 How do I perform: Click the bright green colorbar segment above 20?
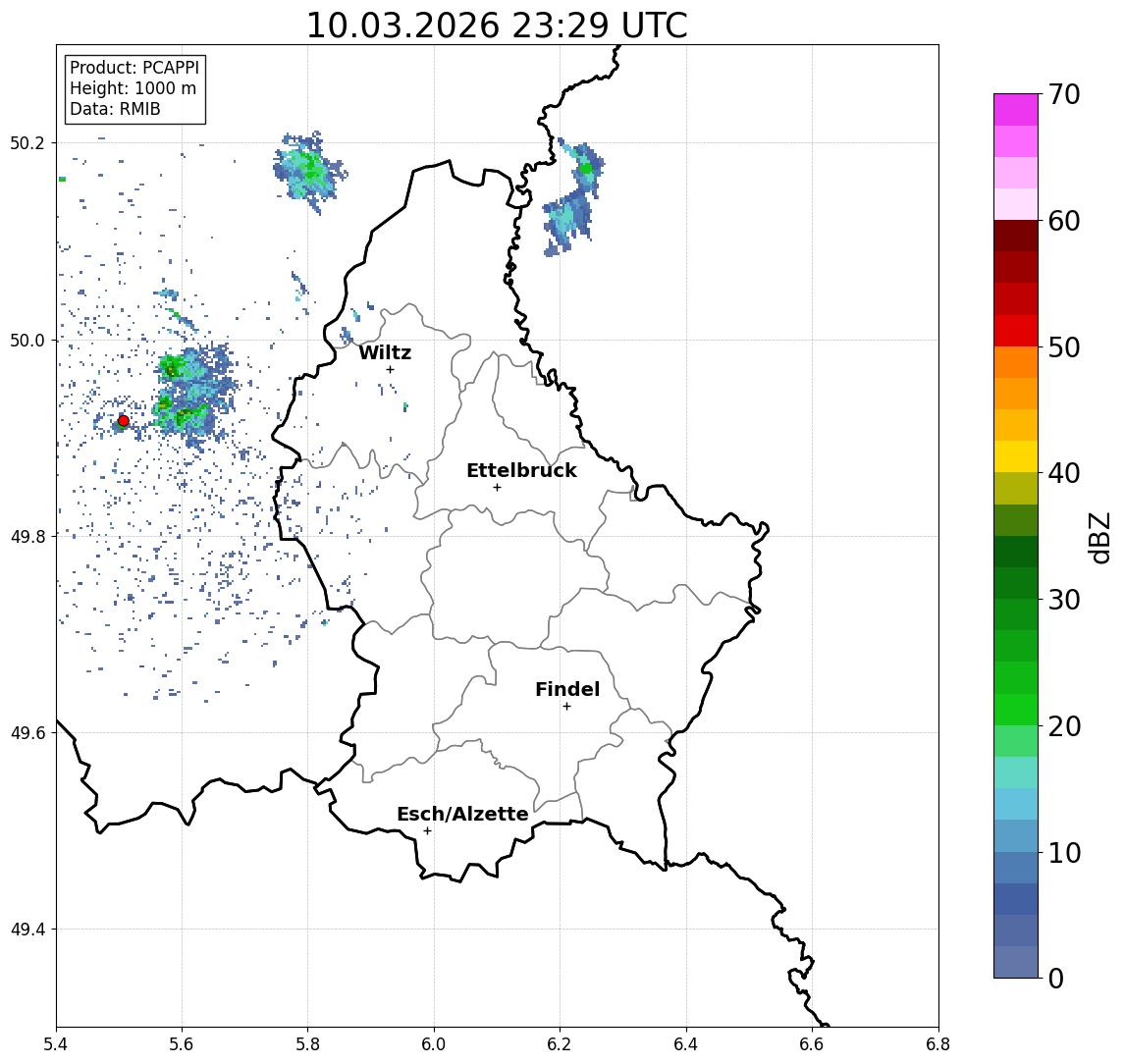click(1016, 710)
